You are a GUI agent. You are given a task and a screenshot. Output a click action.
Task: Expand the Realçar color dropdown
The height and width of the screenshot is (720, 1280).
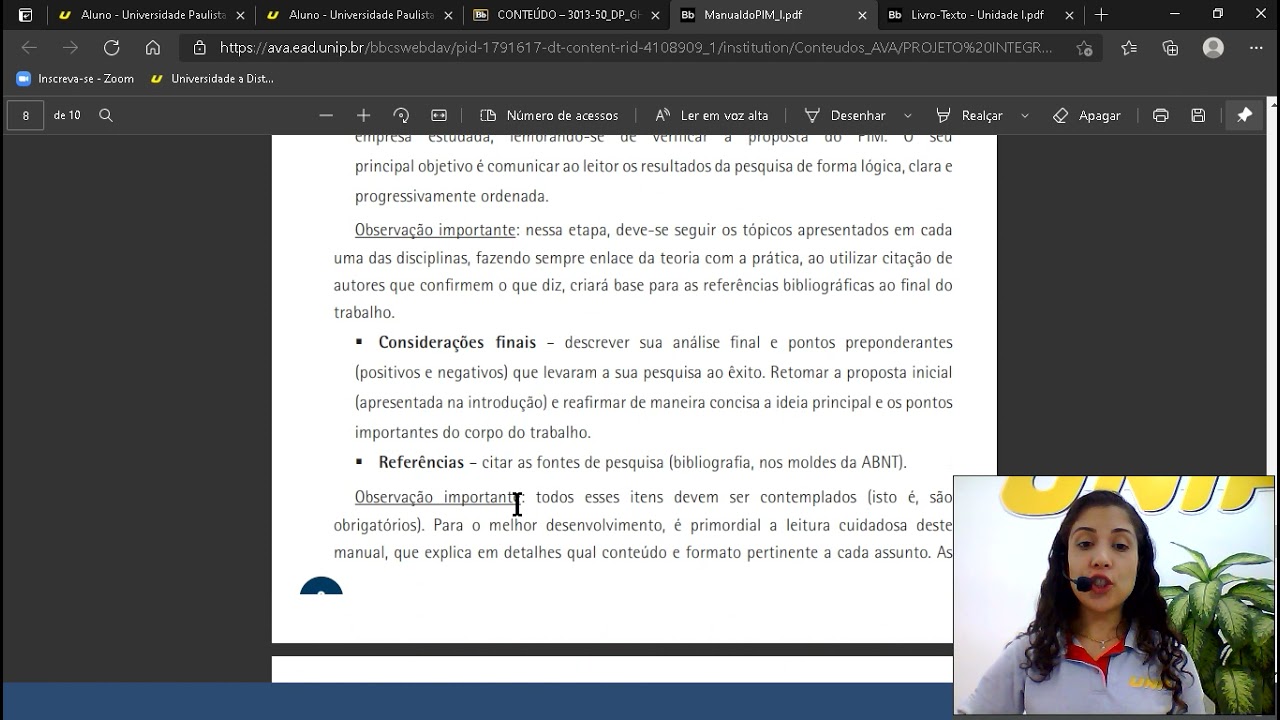click(1025, 115)
